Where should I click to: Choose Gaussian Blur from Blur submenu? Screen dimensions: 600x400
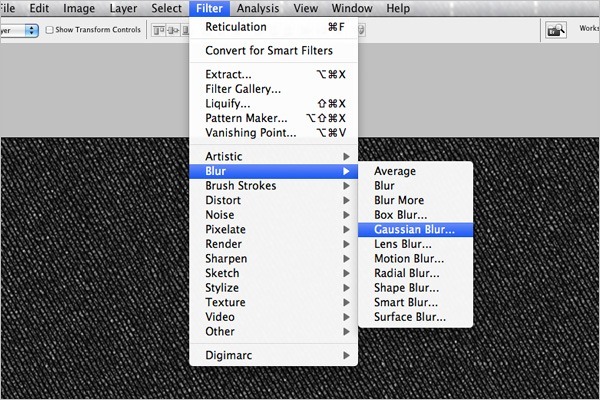coord(416,230)
